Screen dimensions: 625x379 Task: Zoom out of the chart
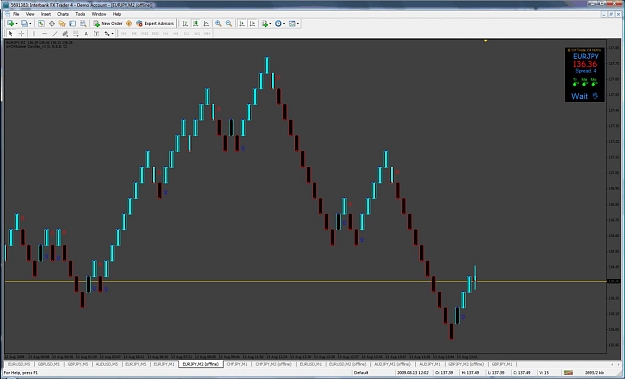[x=229, y=24]
